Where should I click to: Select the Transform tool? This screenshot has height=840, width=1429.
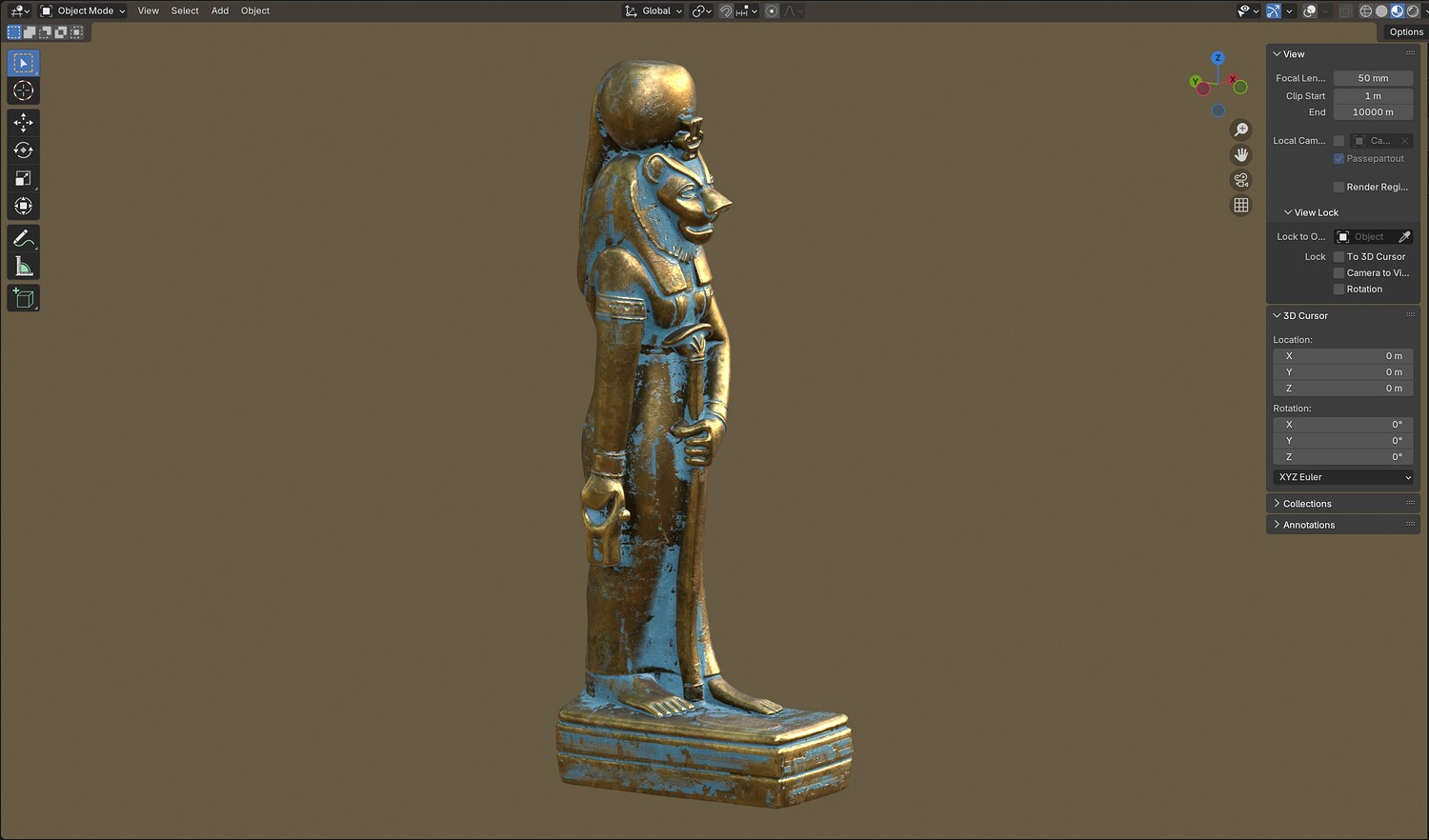point(24,206)
